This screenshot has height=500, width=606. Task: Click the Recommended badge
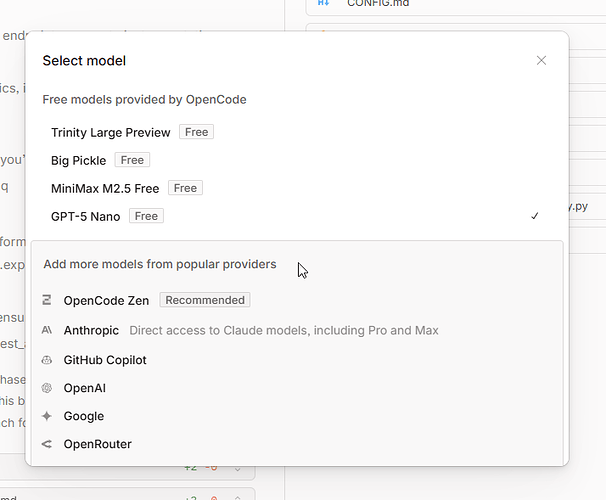pos(205,300)
